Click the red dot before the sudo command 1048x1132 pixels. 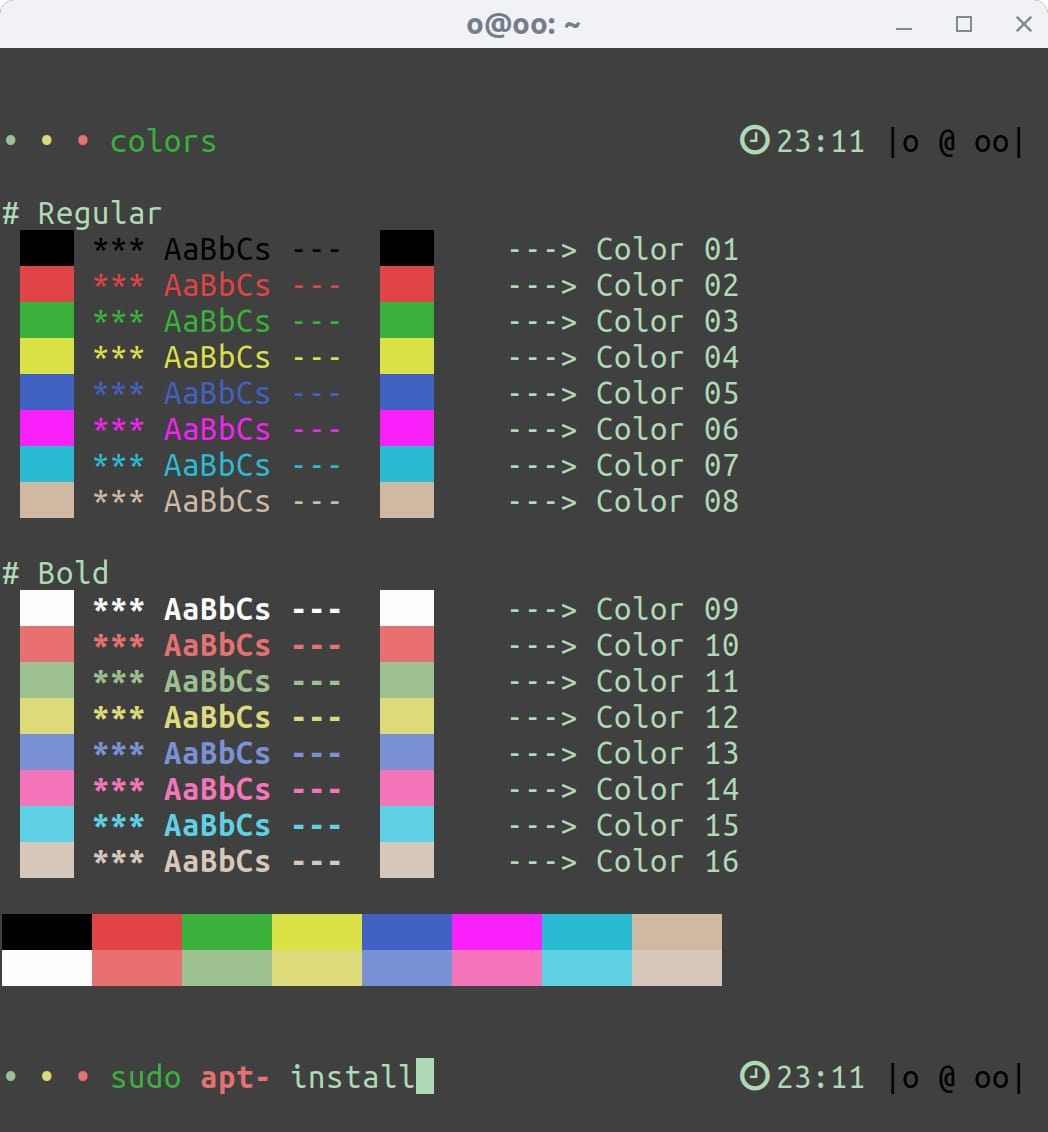click(83, 1077)
